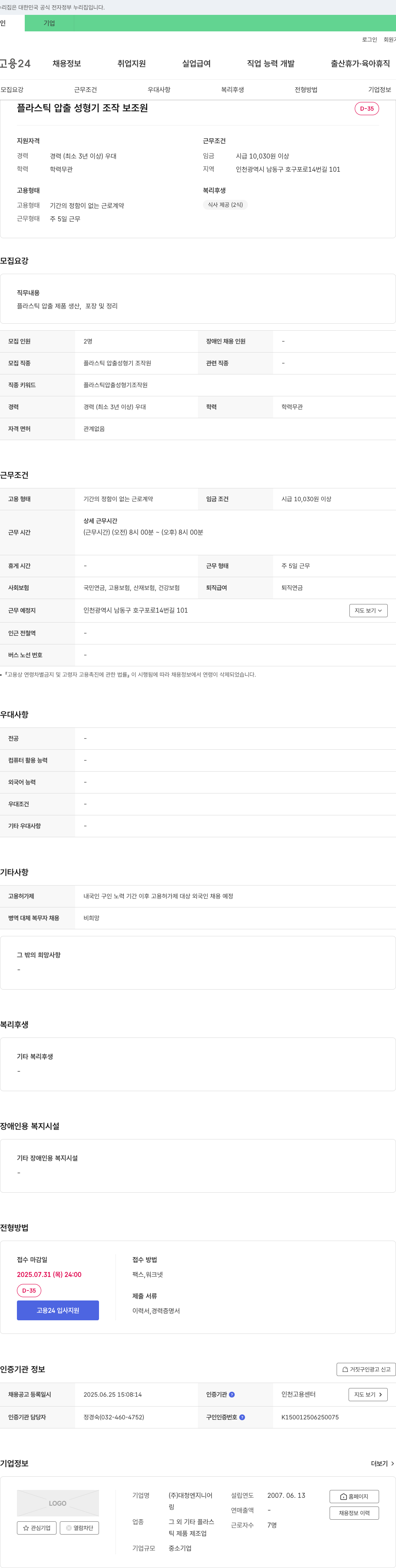Viewport: 396px width, 1568px height.
Task: Expand 지도 보기 for 근무 예정지
Action: point(368,611)
